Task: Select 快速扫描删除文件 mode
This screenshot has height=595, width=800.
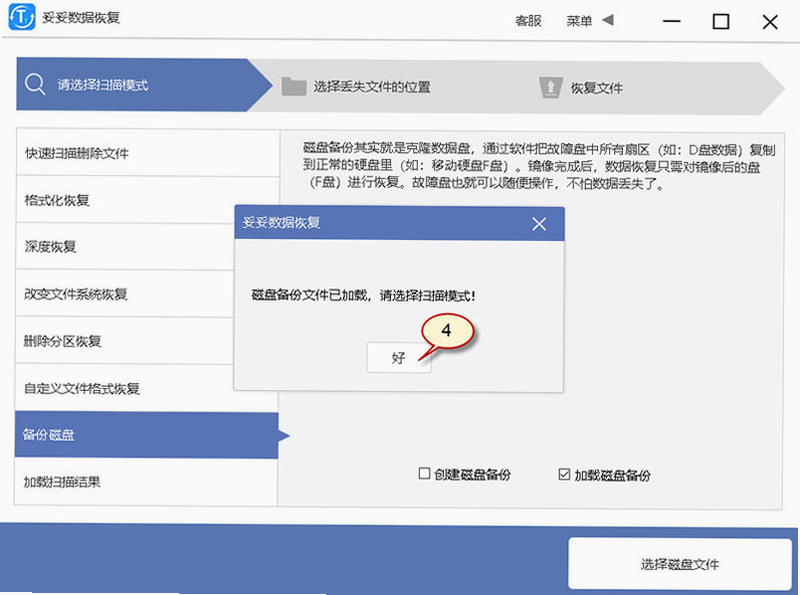Action: [147, 153]
